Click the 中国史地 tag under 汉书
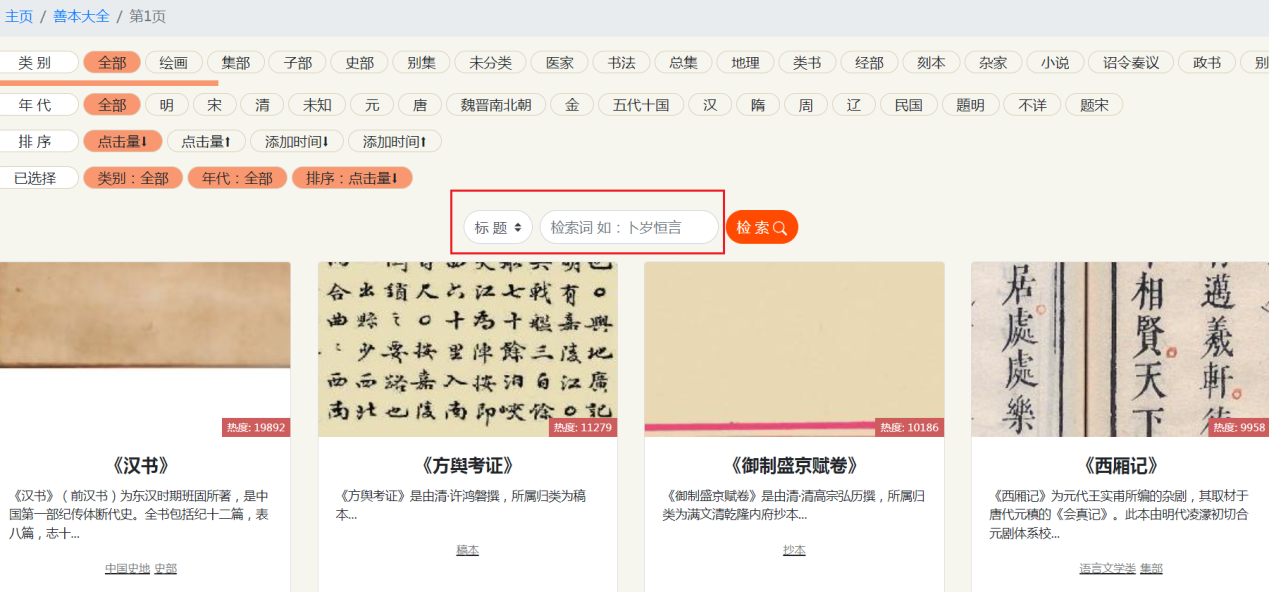 pos(128,568)
